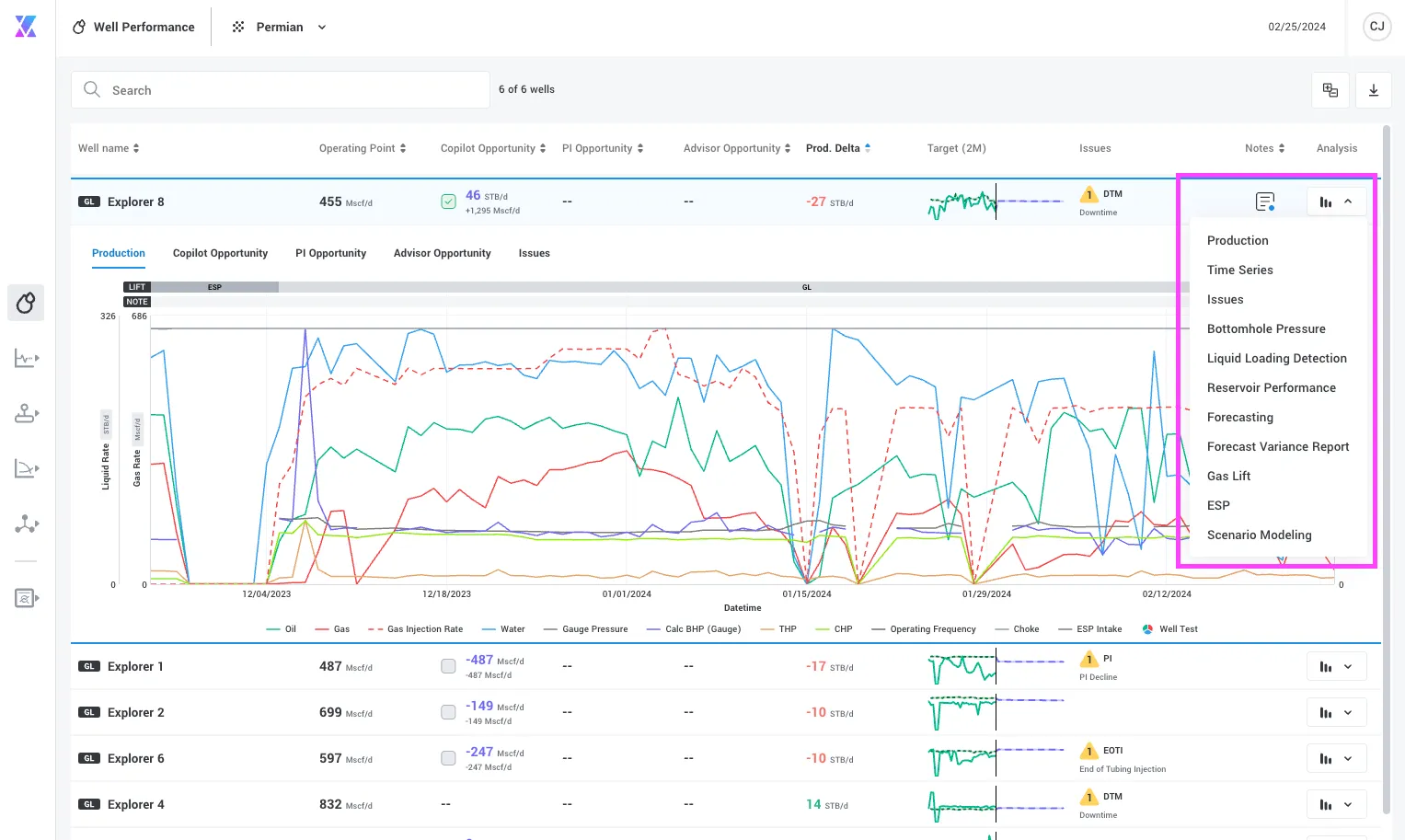The image size is (1405, 840).
Task: Open the network nodes sidebar icon
Action: coord(26,524)
